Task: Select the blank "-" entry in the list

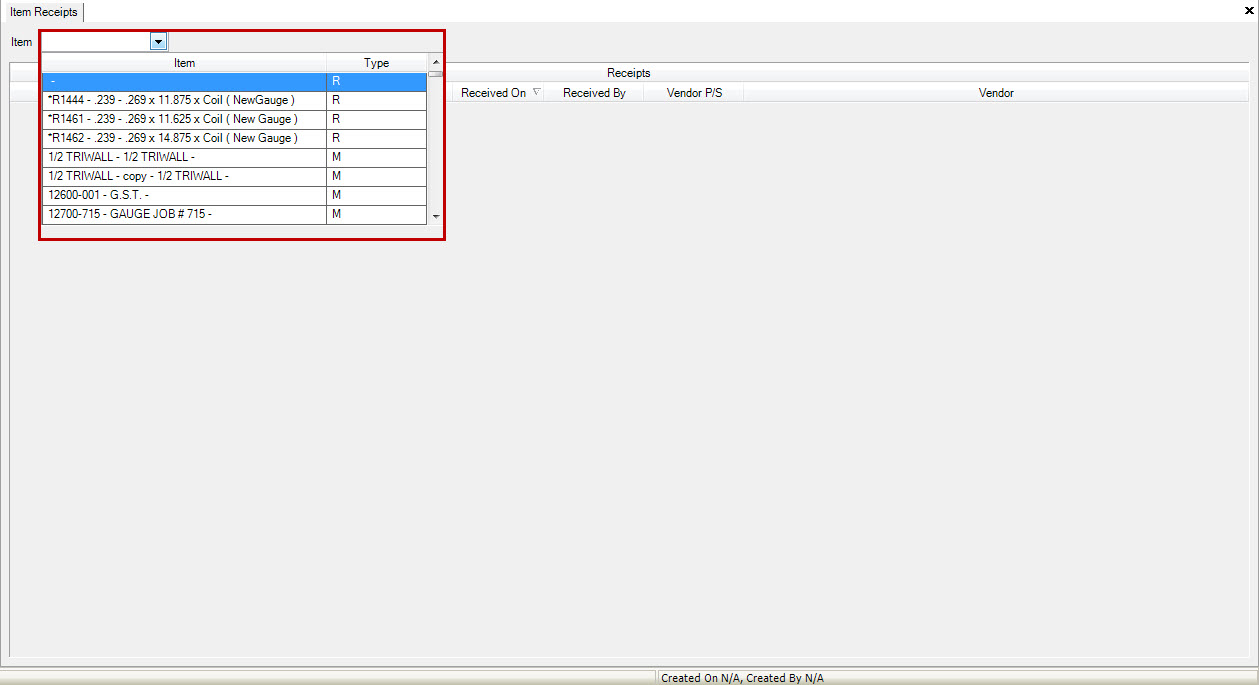Action: [184, 81]
